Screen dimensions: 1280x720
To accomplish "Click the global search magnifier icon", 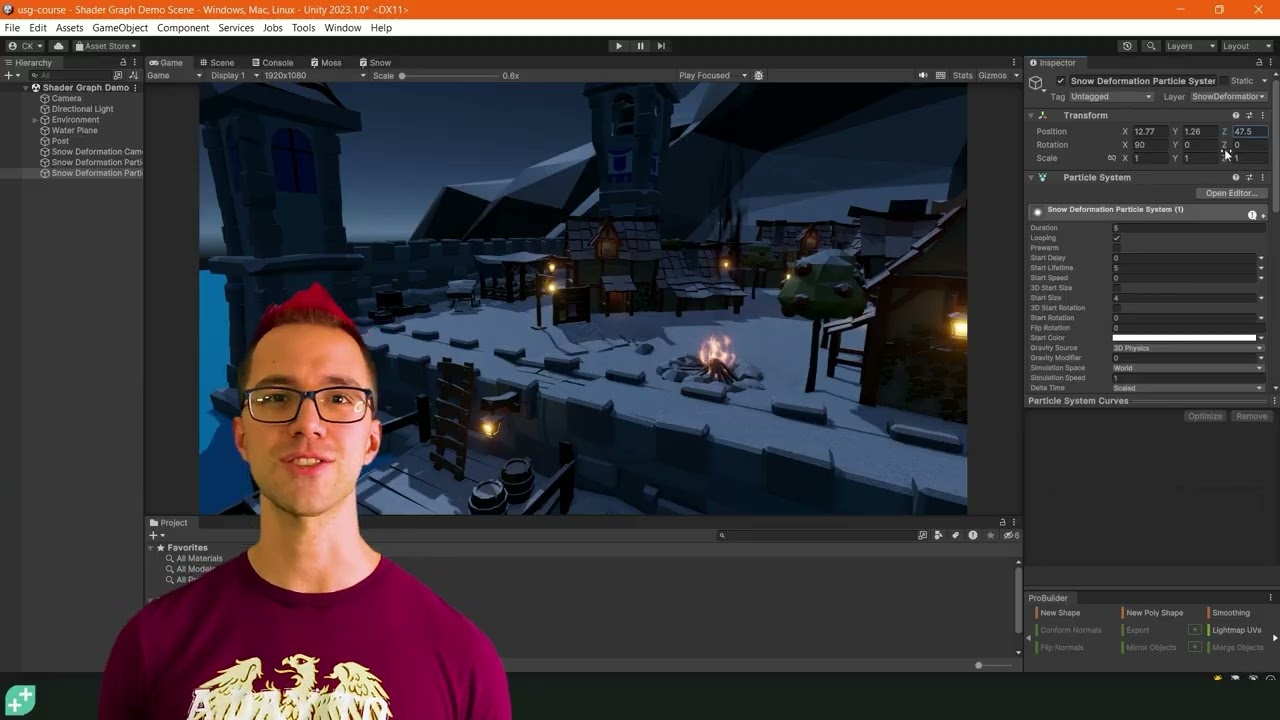I will click(x=1151, y=46).
